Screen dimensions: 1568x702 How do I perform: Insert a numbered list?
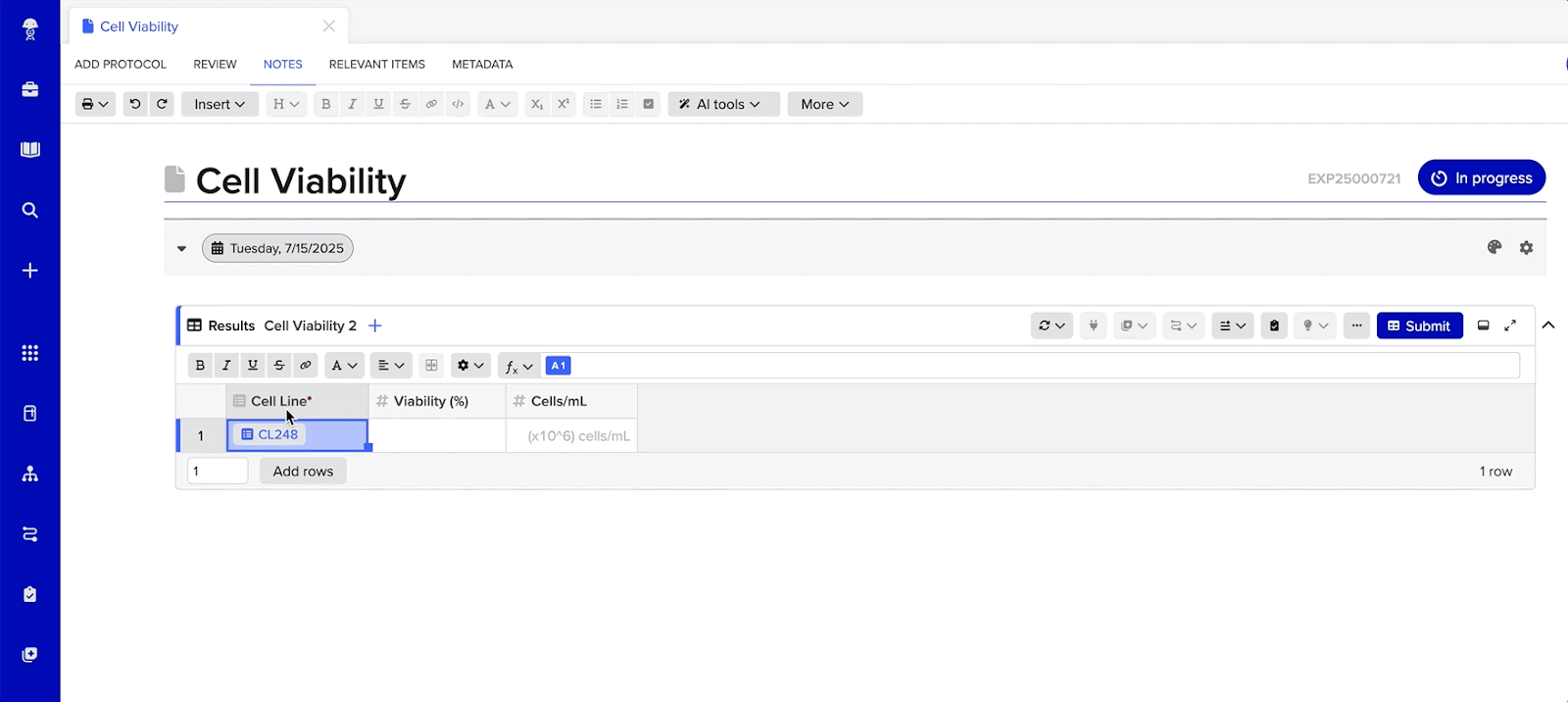622,104
